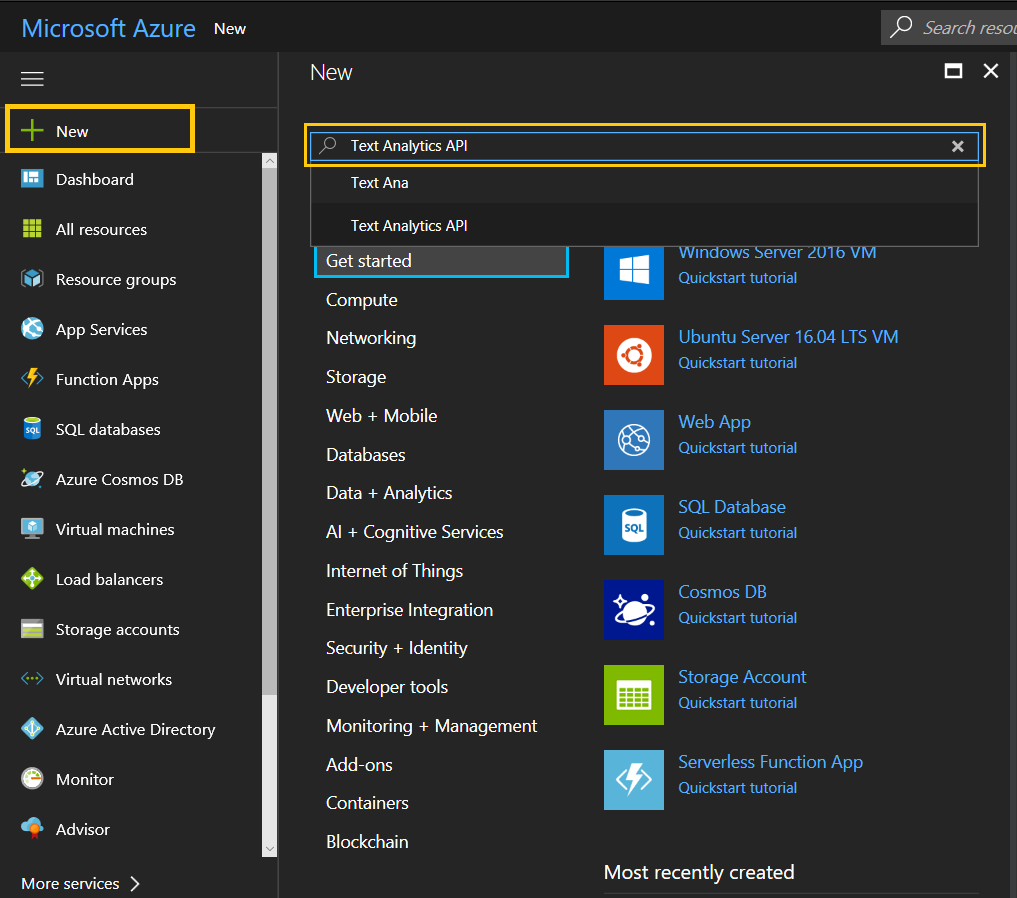The image size is (1017, 898).
Task: Select Internet of Things category
Action: (394, 571)
